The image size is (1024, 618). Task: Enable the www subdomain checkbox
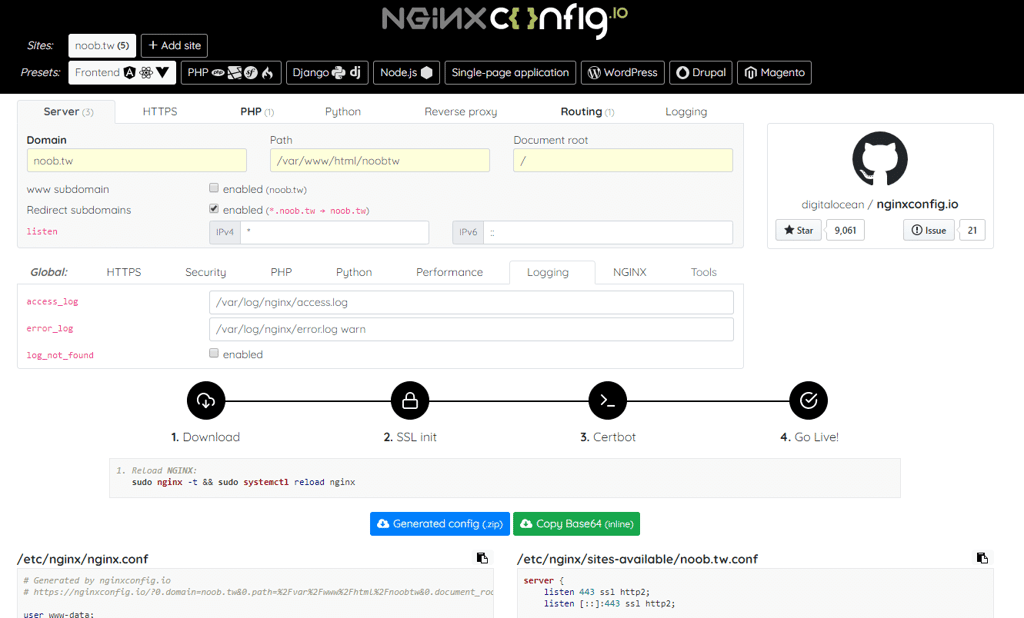214,187
